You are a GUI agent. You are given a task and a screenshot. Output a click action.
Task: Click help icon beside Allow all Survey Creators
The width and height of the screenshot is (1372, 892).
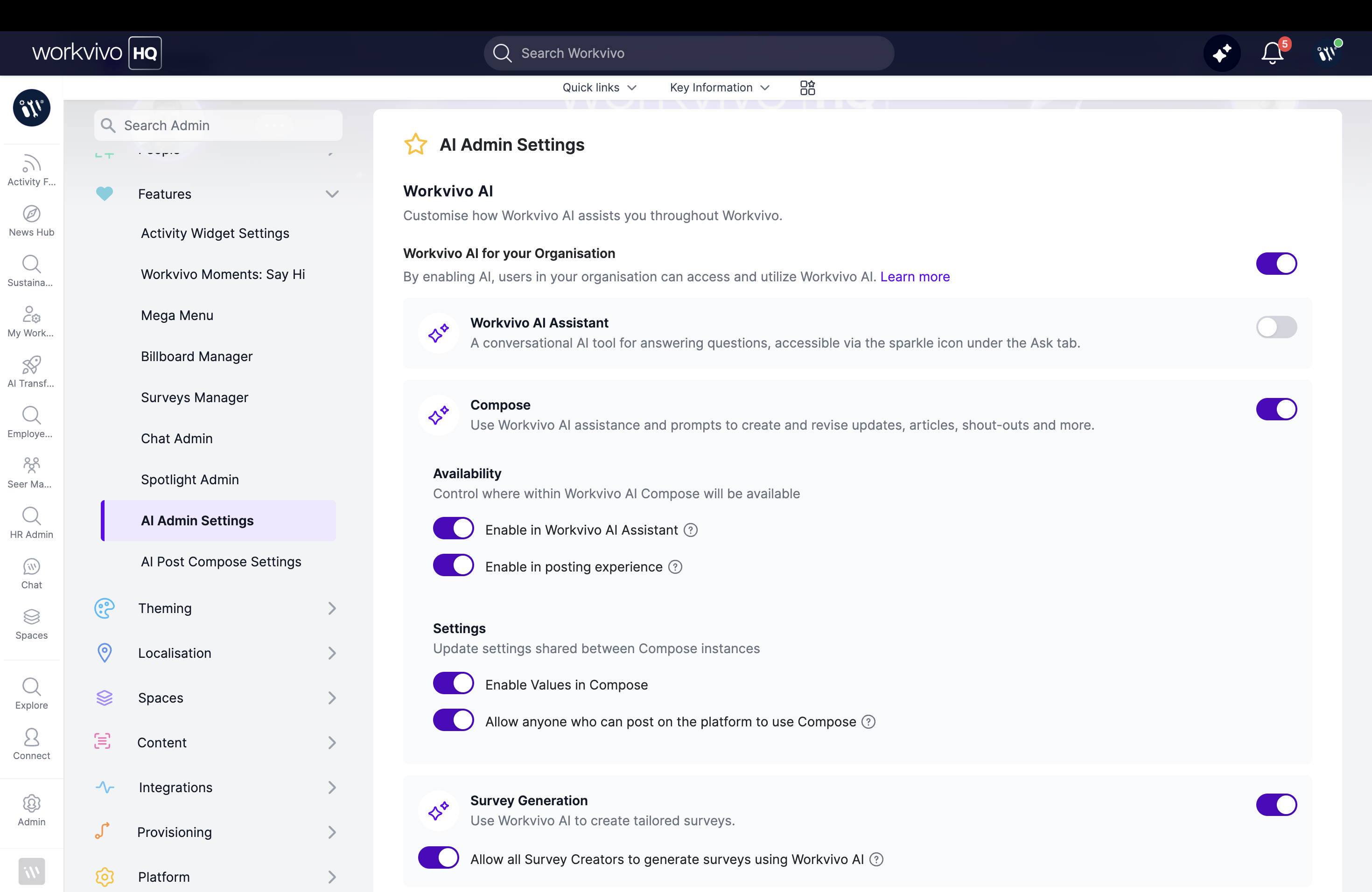point(876,860)
